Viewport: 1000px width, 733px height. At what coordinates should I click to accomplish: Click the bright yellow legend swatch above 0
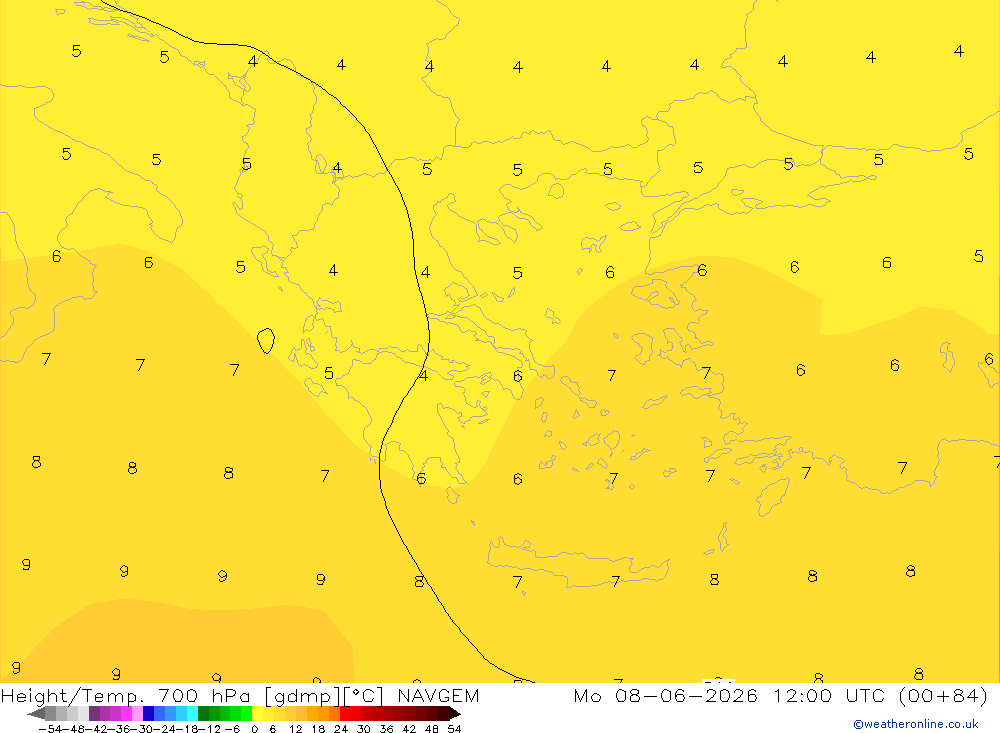pyautogui.click(x=258, y=714)
